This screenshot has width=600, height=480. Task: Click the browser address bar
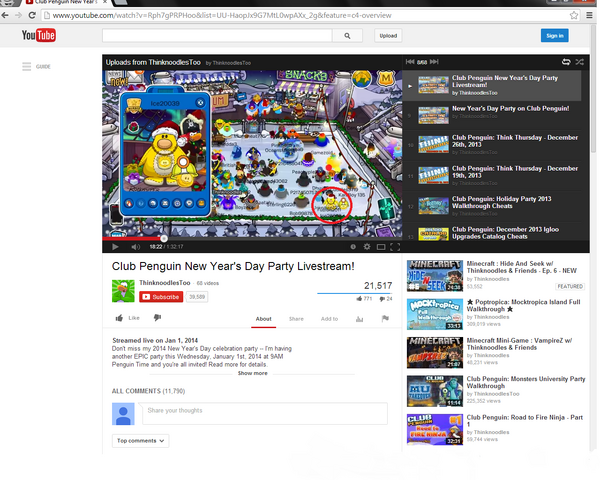point(305,15)
